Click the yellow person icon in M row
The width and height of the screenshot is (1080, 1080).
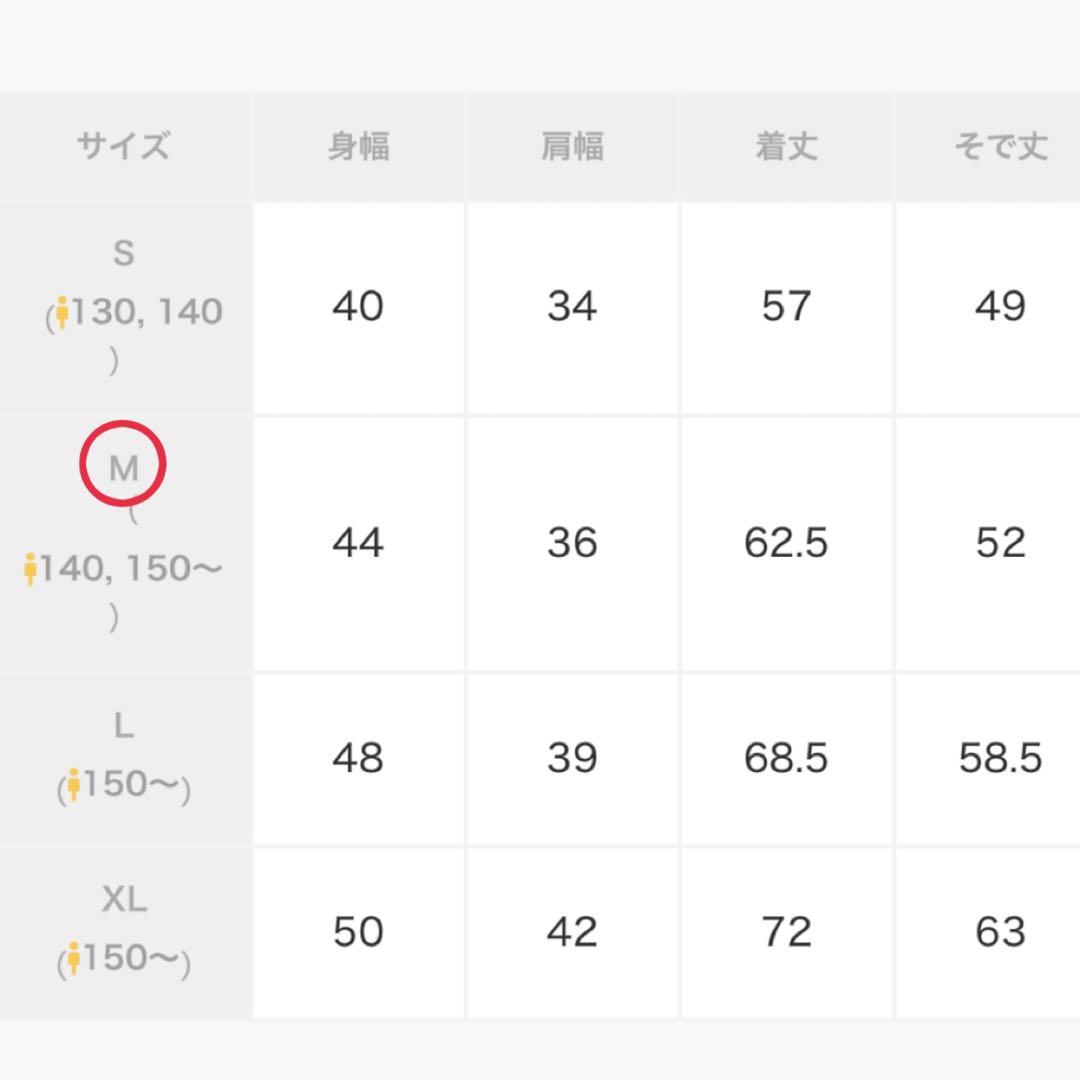(x=31, y=569)
